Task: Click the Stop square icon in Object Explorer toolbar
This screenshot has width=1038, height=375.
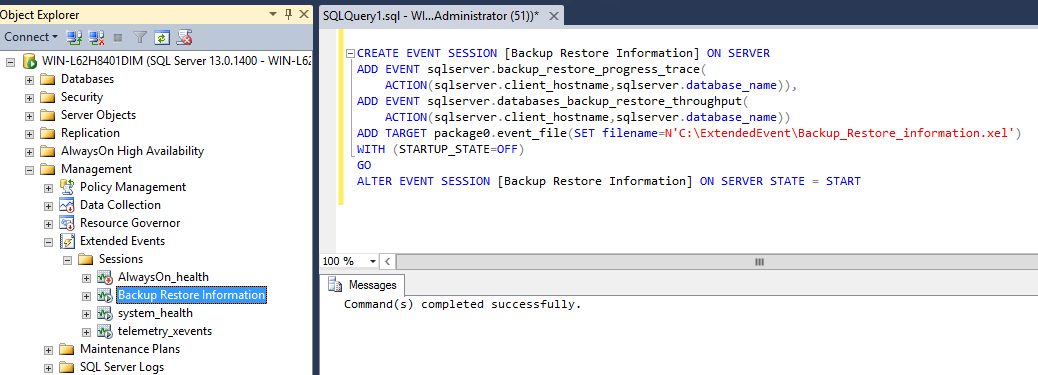Action: (x=118, y=38)
